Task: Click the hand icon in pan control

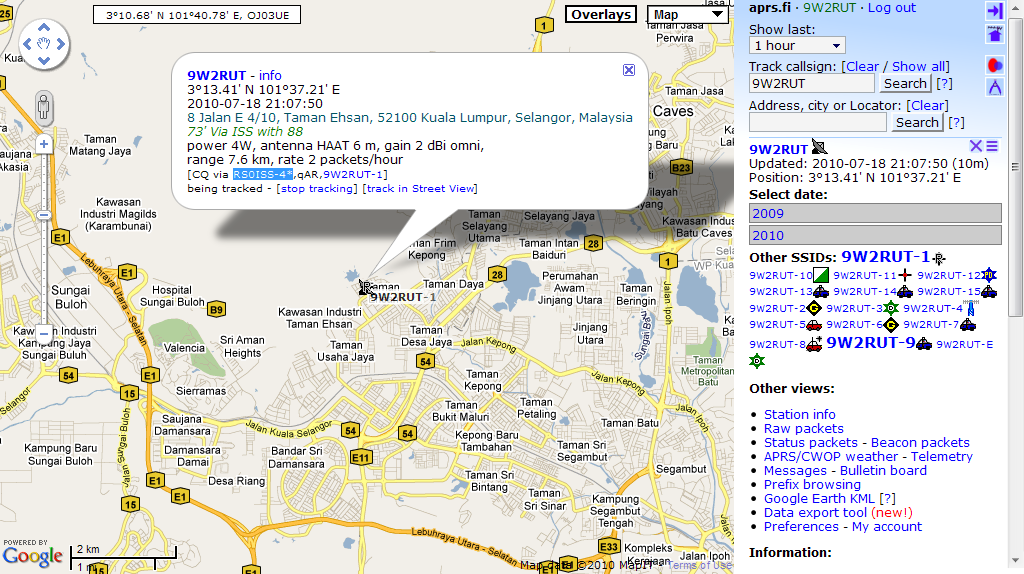Action: [x=44, y=44]
